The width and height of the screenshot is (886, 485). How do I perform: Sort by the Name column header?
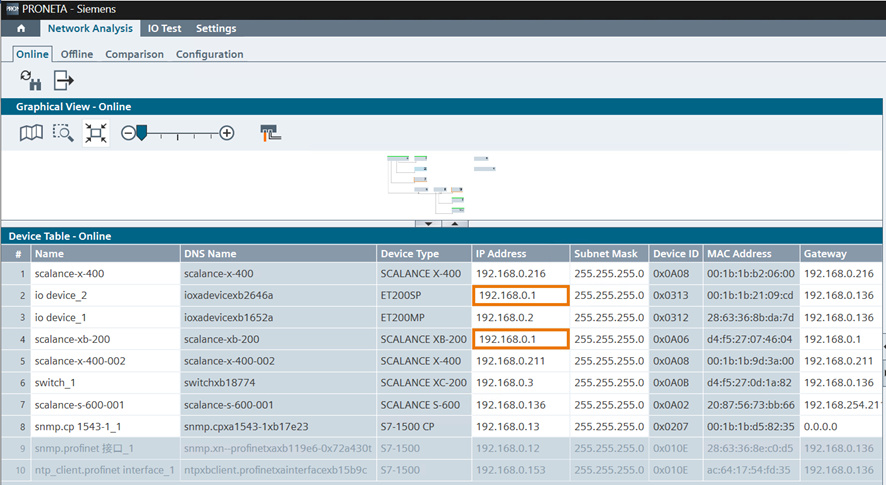(x=106, y=254)
